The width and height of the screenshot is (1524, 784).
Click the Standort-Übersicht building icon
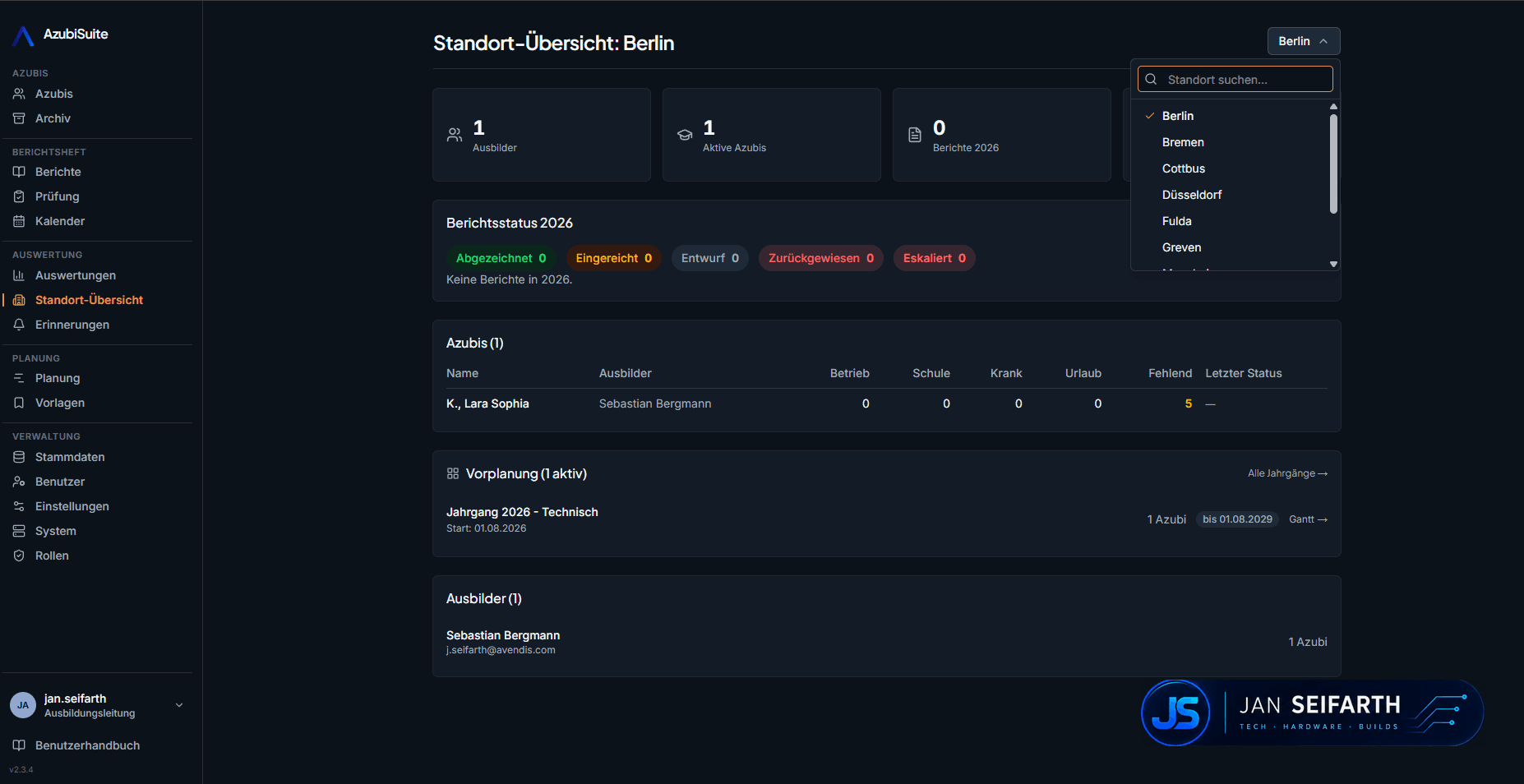19,300
